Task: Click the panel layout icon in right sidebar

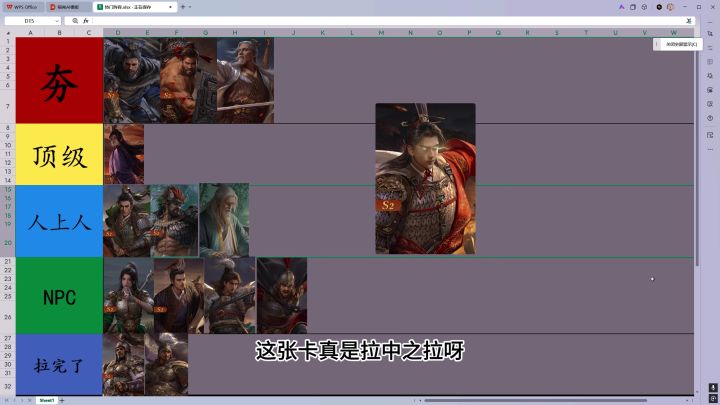Action: [x=710, y=135]
